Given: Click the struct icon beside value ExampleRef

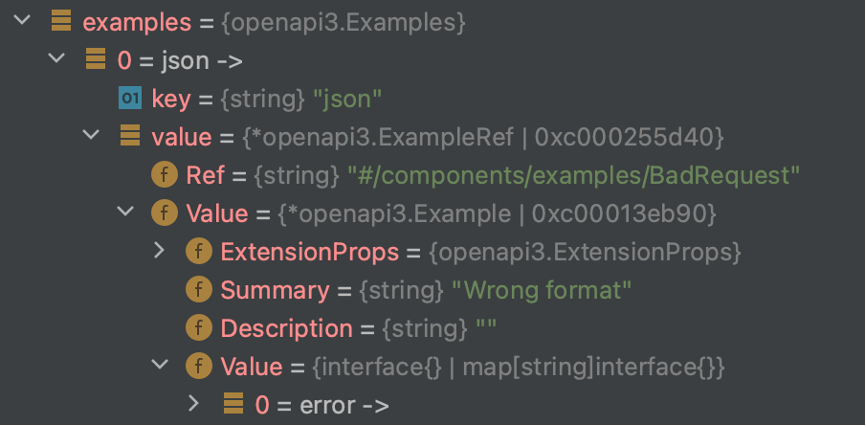Looking at the screenshot, I should (x=130, y=136).
